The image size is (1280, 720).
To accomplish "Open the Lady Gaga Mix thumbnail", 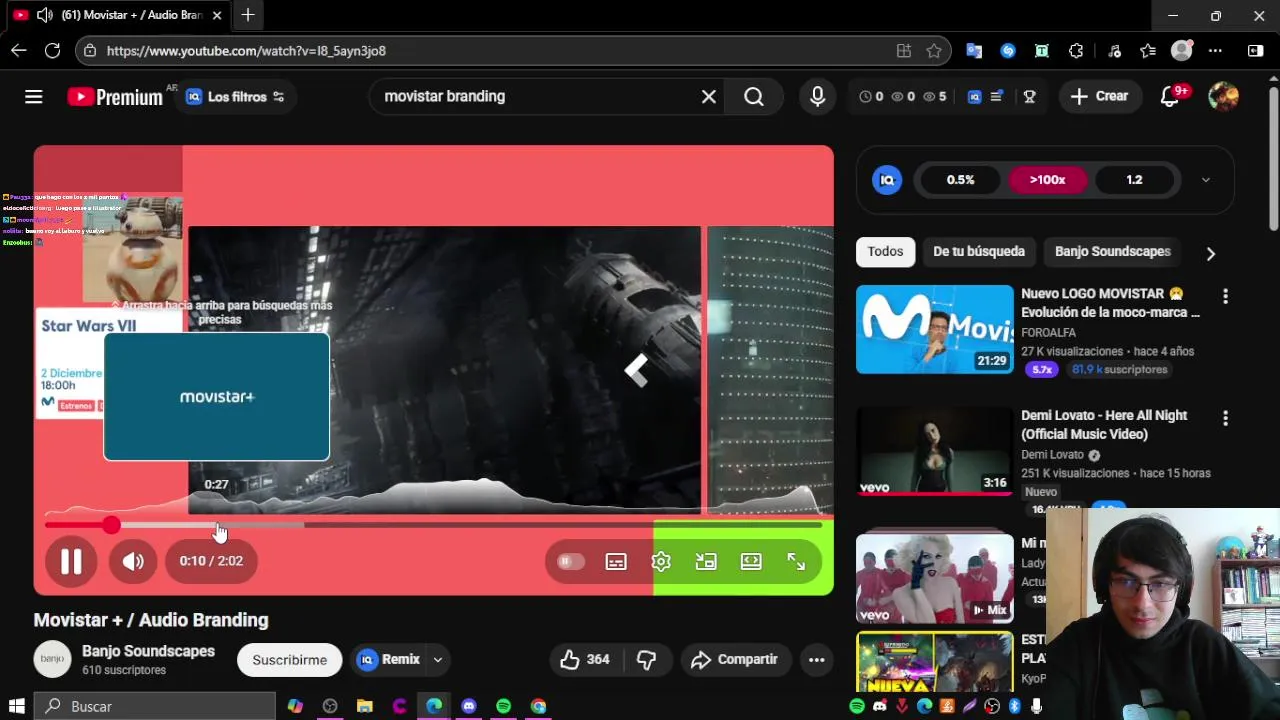I will [935, 578].
